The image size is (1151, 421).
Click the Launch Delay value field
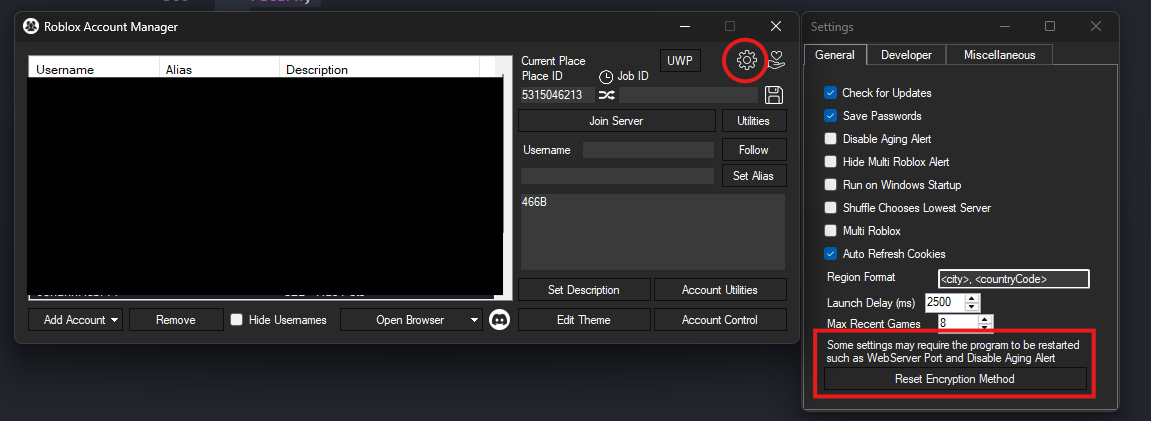pos(945,302)
